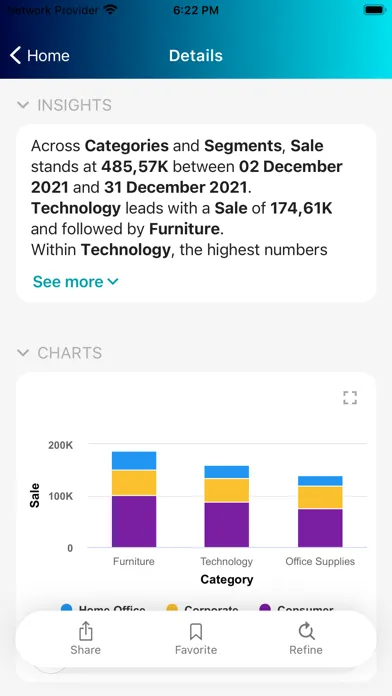The height and width of the screenshot is (696, 392).
Task: Go back to Home
Action: point(40,56)
